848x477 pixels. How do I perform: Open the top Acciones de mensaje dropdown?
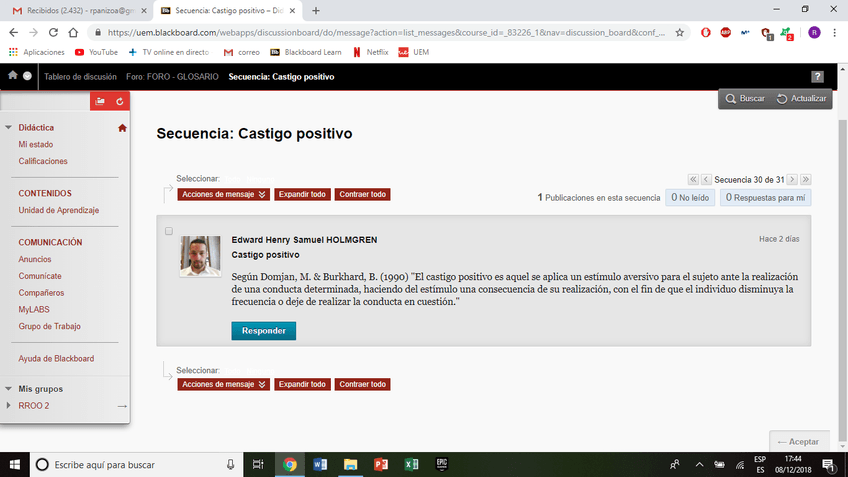tap(224, 195)
